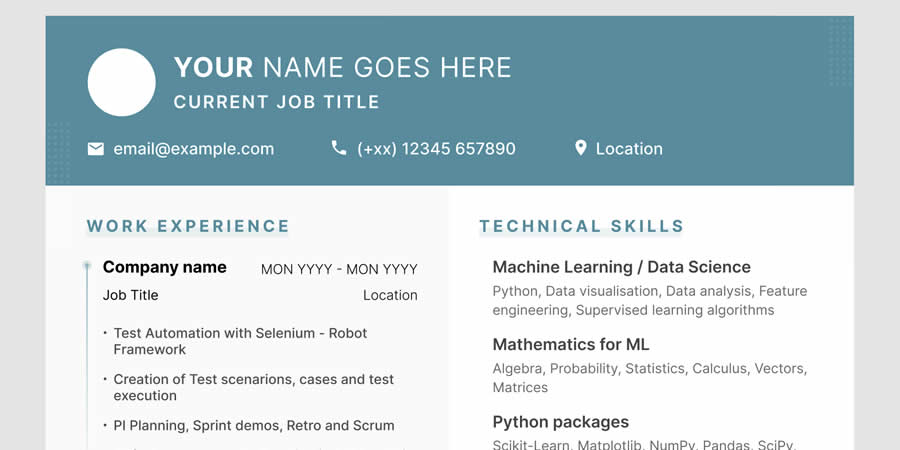
Task: Select the Company name text
Action: click(x=165, y=267)
